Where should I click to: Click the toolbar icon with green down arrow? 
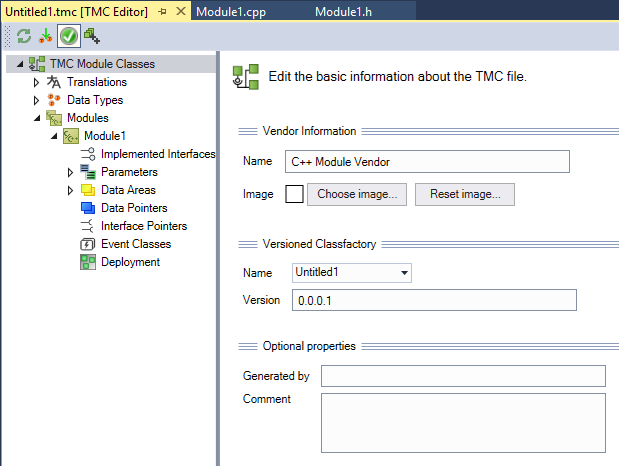[x=46, y=36]
